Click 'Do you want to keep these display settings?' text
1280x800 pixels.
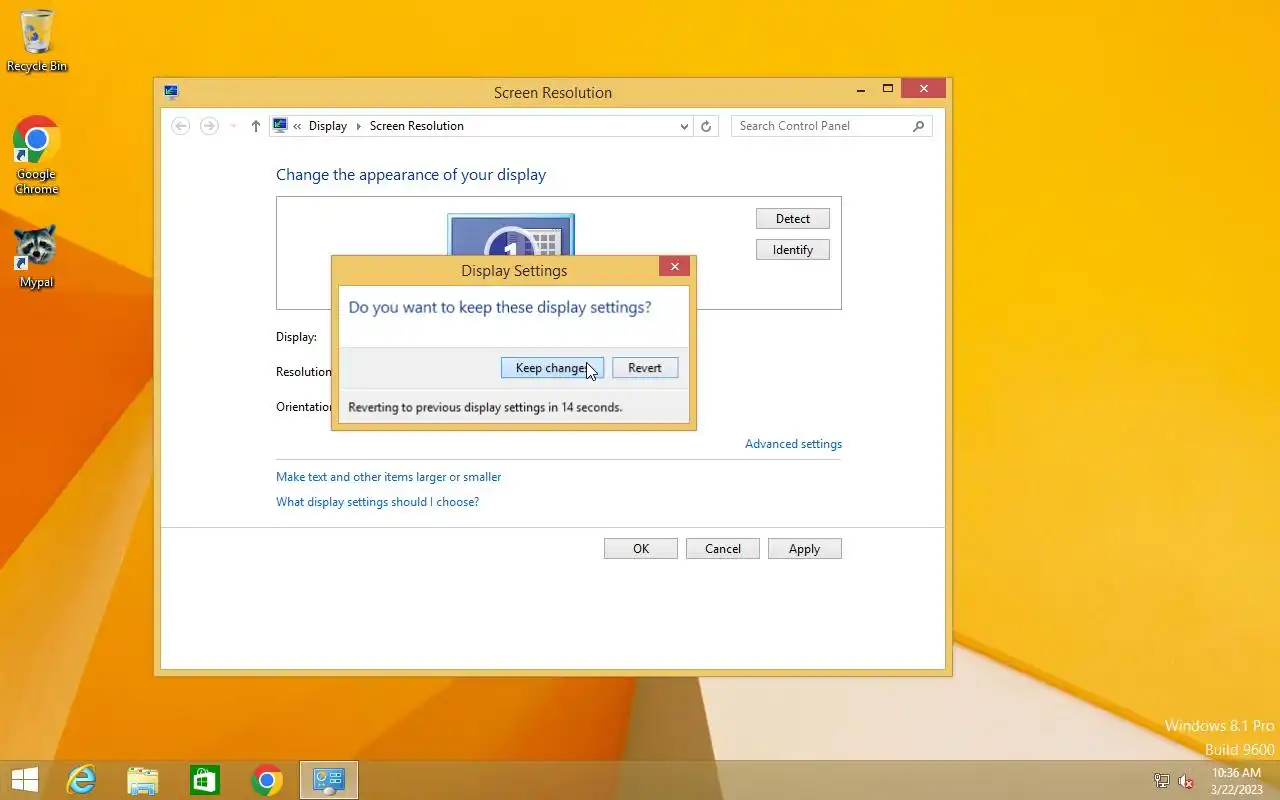500,307
